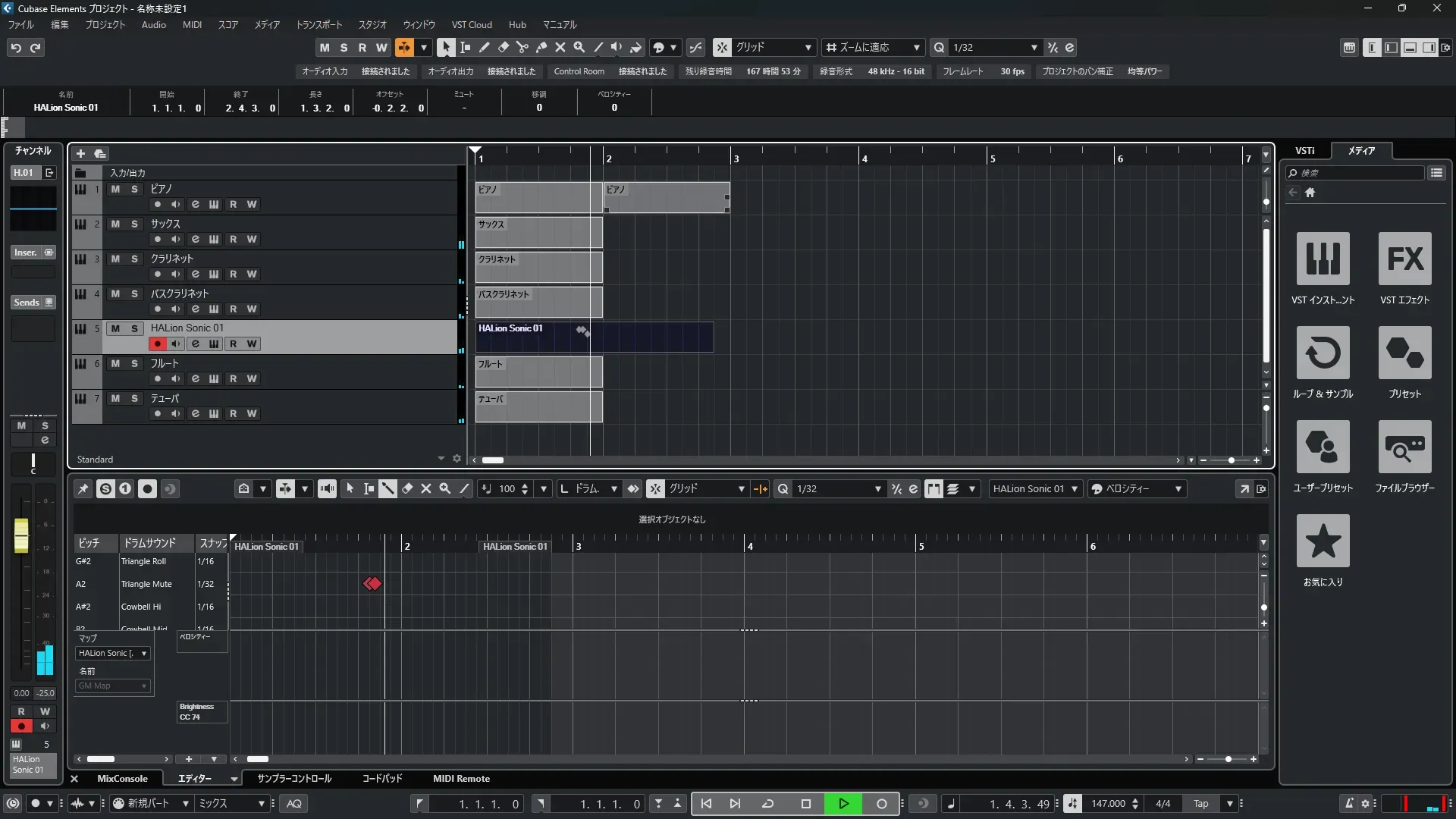Select the Glue tool in main toolbar

[541, 47]
